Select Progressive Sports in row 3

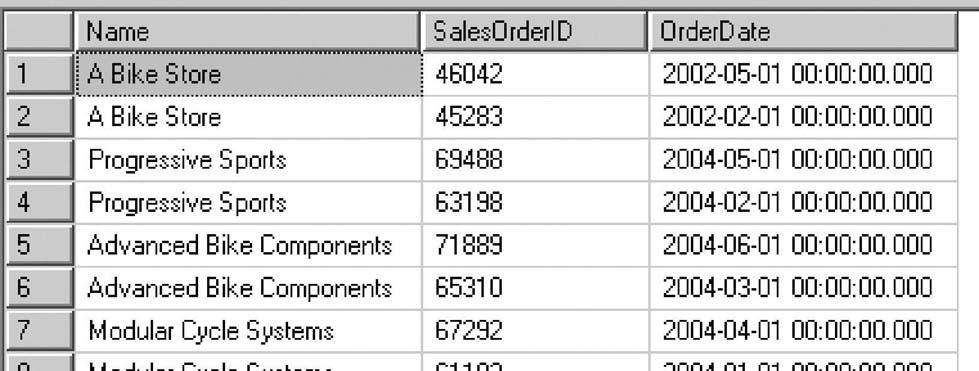[x=248, y=160]
